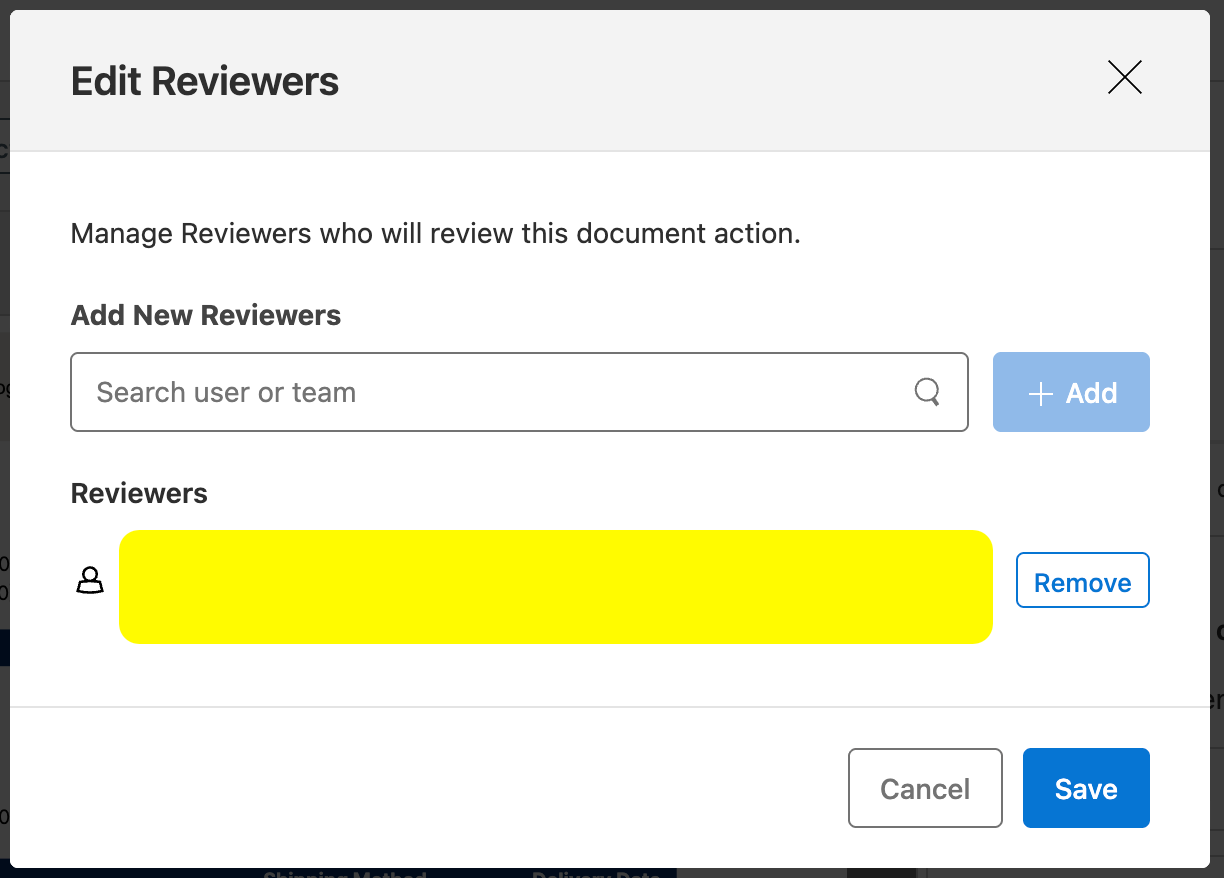Click the Shipping Method header behind the dialog
Image resolution: width=1224 pixels, height=878 pixels.
(344, 873)
